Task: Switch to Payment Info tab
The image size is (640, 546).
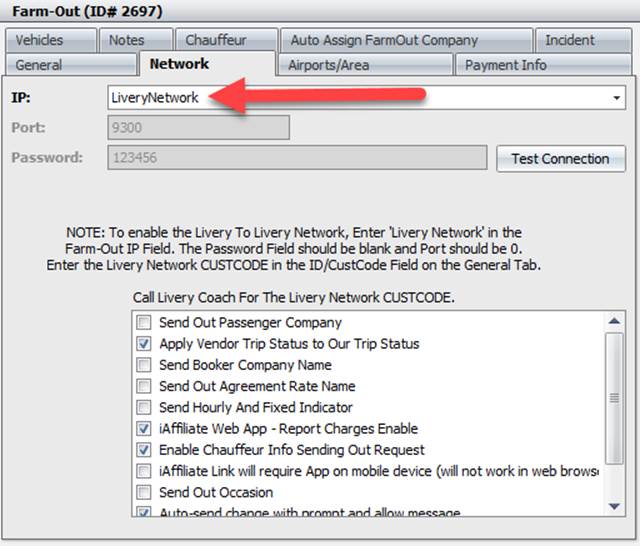Action: 543,64
